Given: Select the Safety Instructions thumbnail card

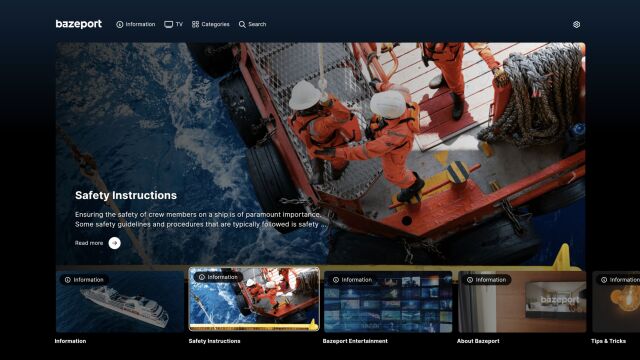Looking at the screenshot, I should [254, 299].
